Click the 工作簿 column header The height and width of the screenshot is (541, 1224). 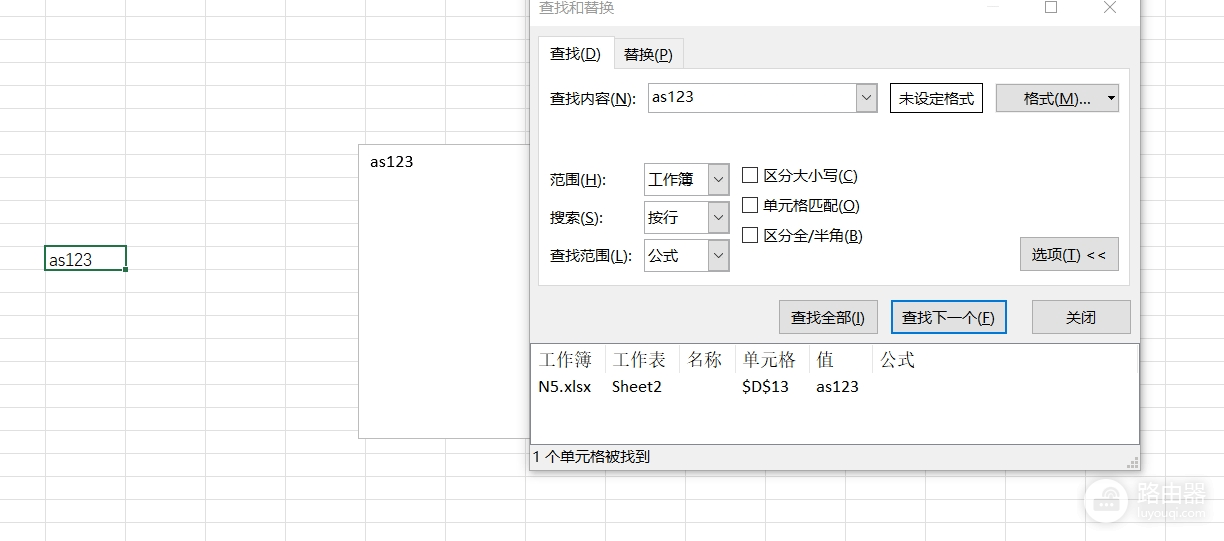[567, 360]
